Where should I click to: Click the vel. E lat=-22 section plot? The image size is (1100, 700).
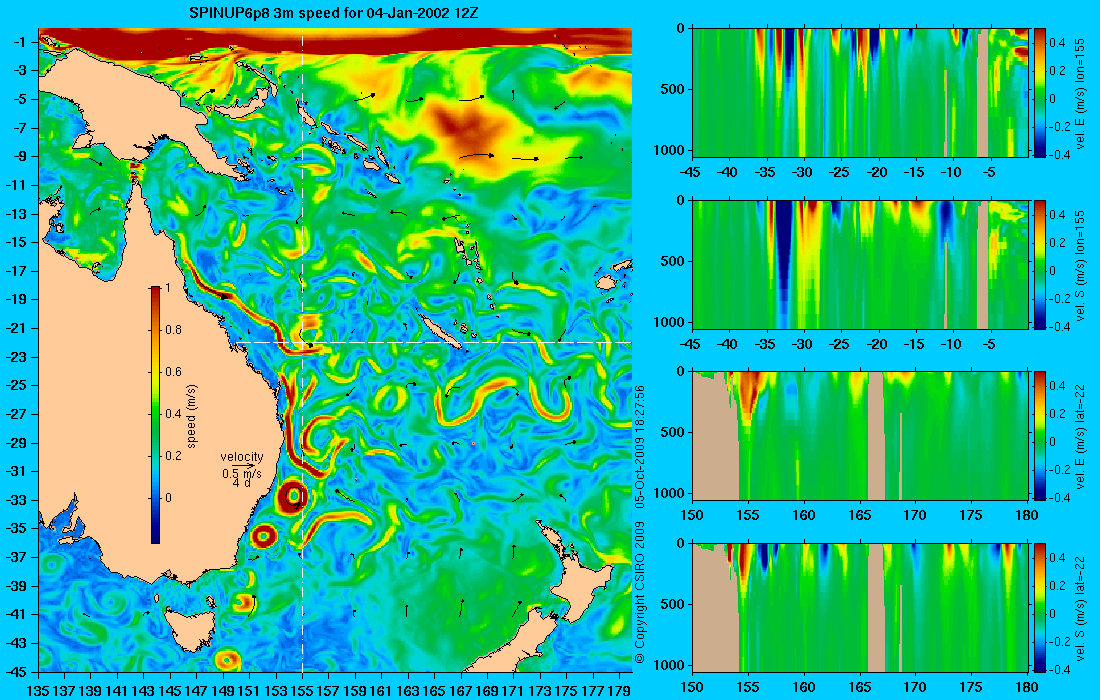[860, 436]
